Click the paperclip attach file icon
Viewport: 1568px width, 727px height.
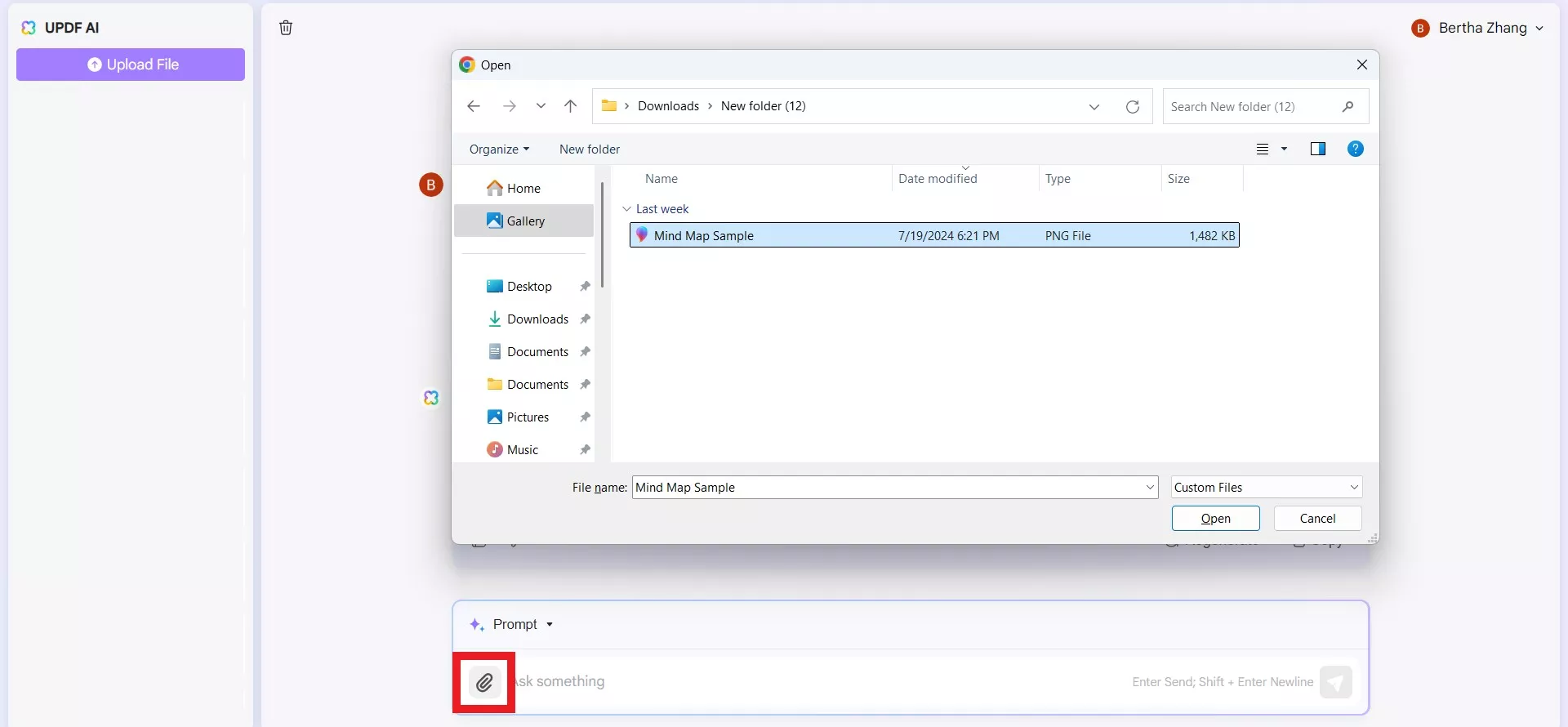(x=484, y=682)
